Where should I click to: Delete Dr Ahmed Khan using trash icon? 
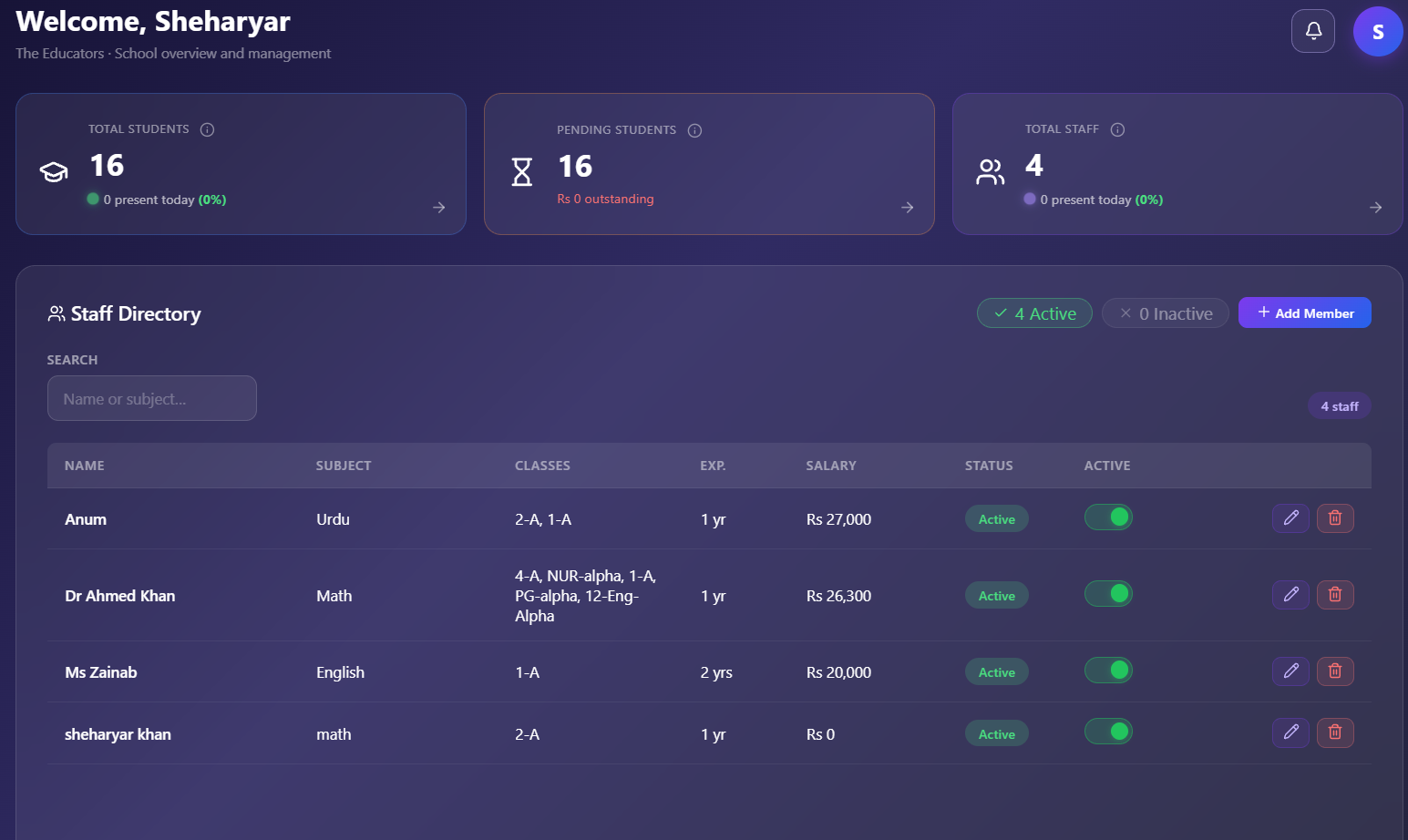[x=1335, y=595]
